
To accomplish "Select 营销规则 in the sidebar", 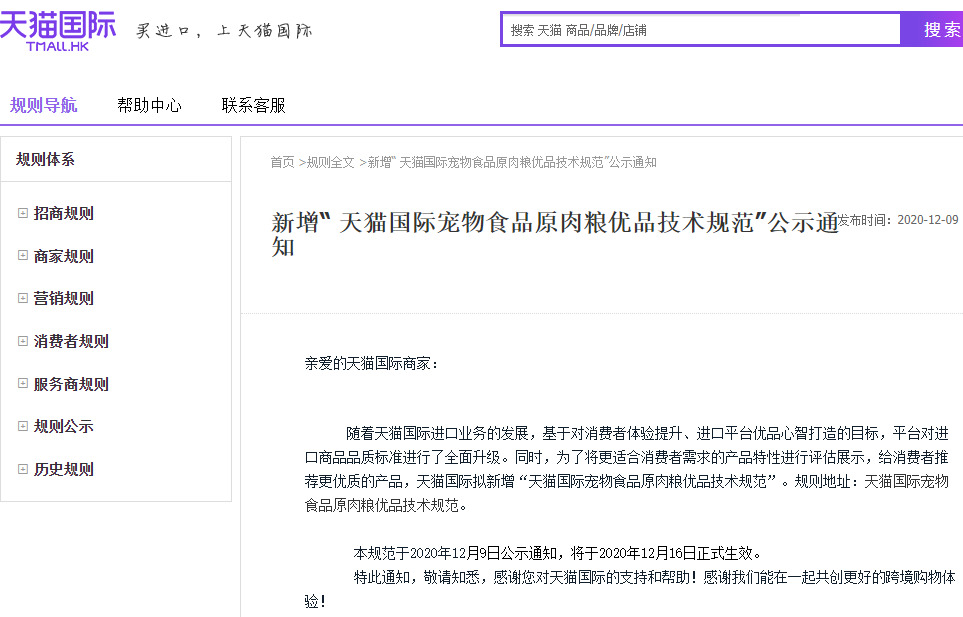I will 63,298.
